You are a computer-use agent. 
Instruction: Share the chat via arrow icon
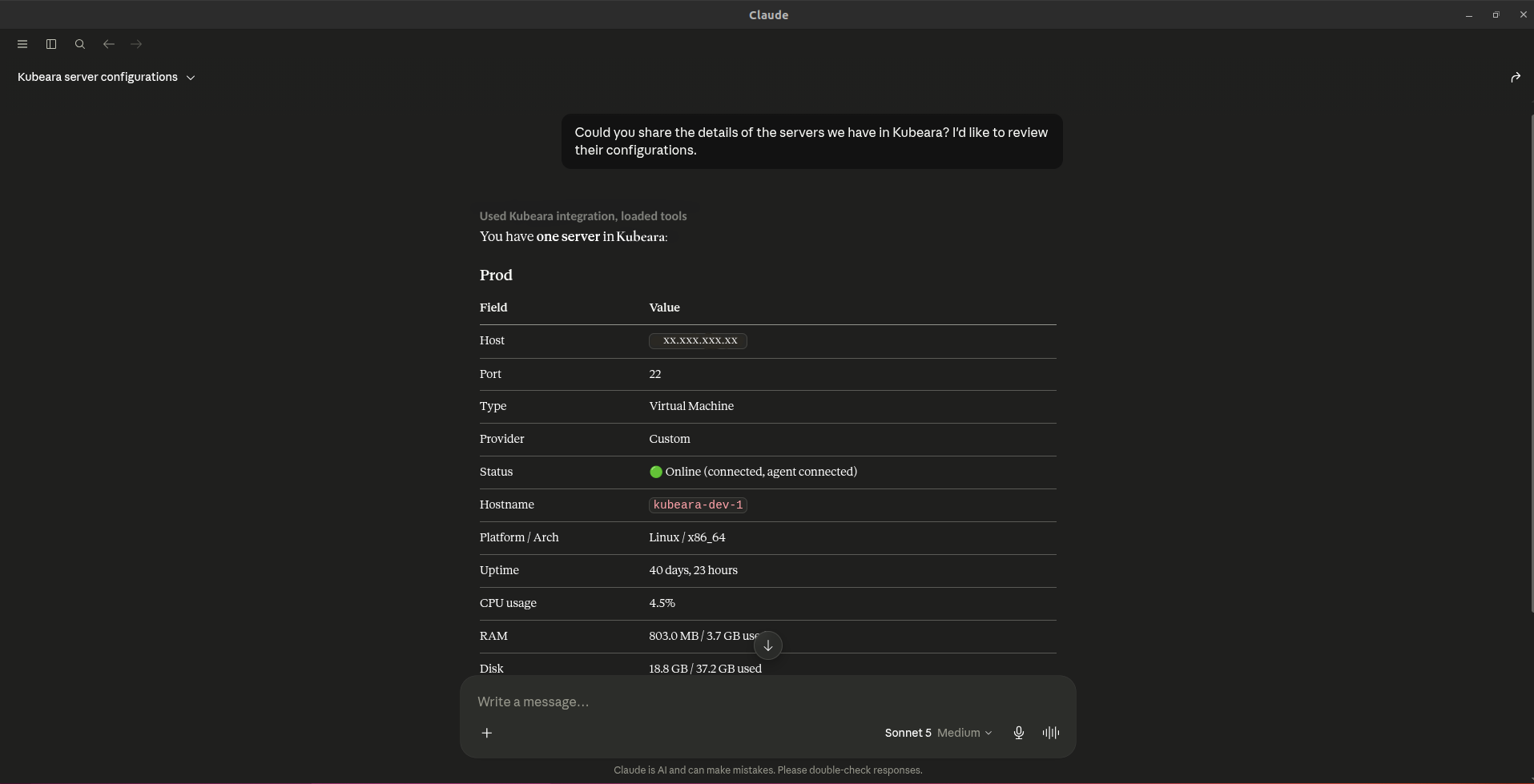point(1516,78)
